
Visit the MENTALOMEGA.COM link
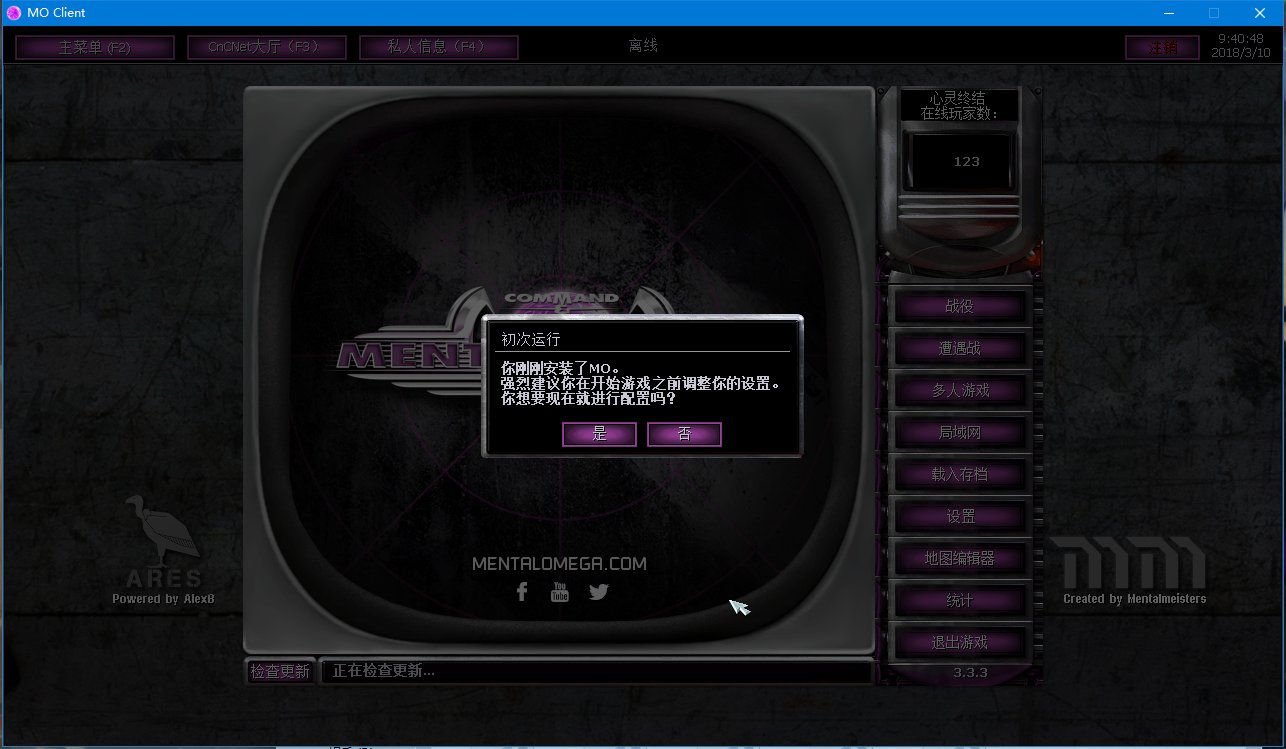[x=559, y=564]
